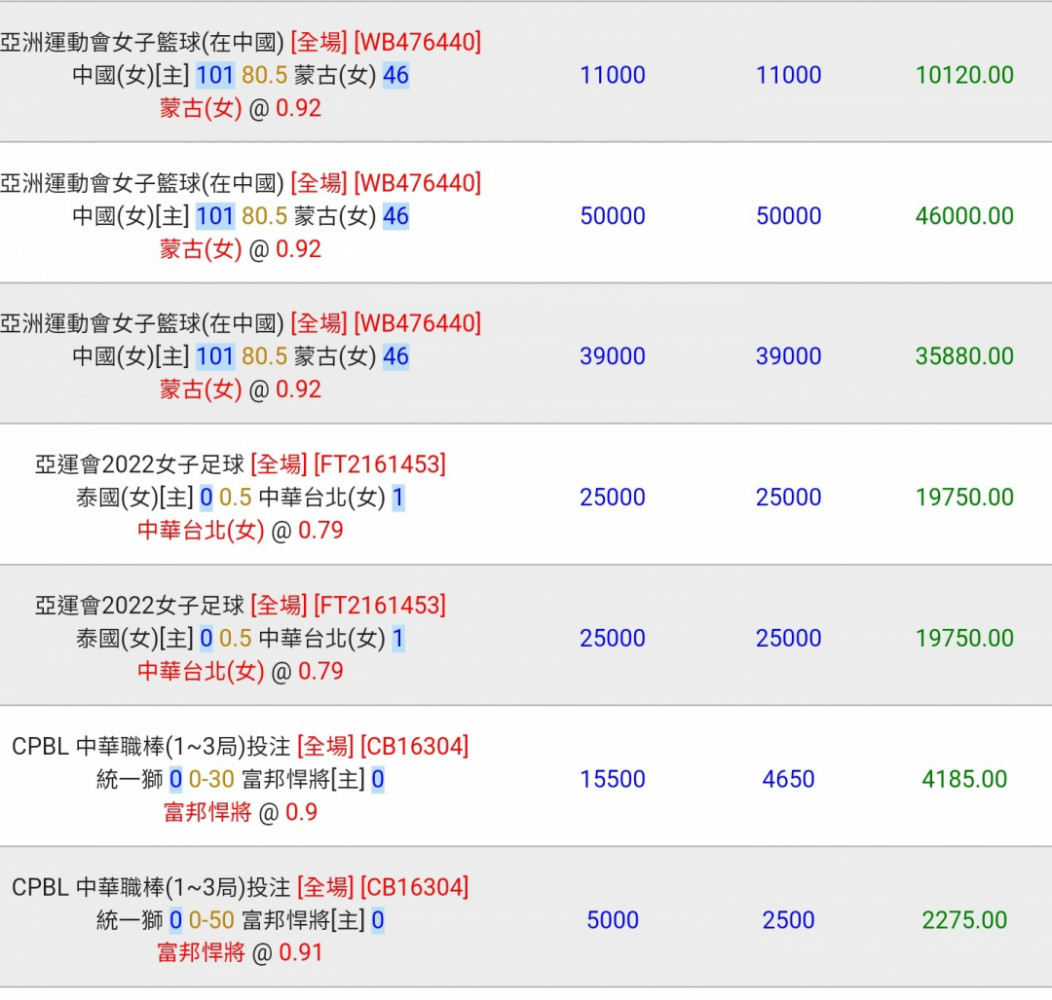
Task: Click WB476440 code in the 10120.00 row
Action: [x=419, y=42]
